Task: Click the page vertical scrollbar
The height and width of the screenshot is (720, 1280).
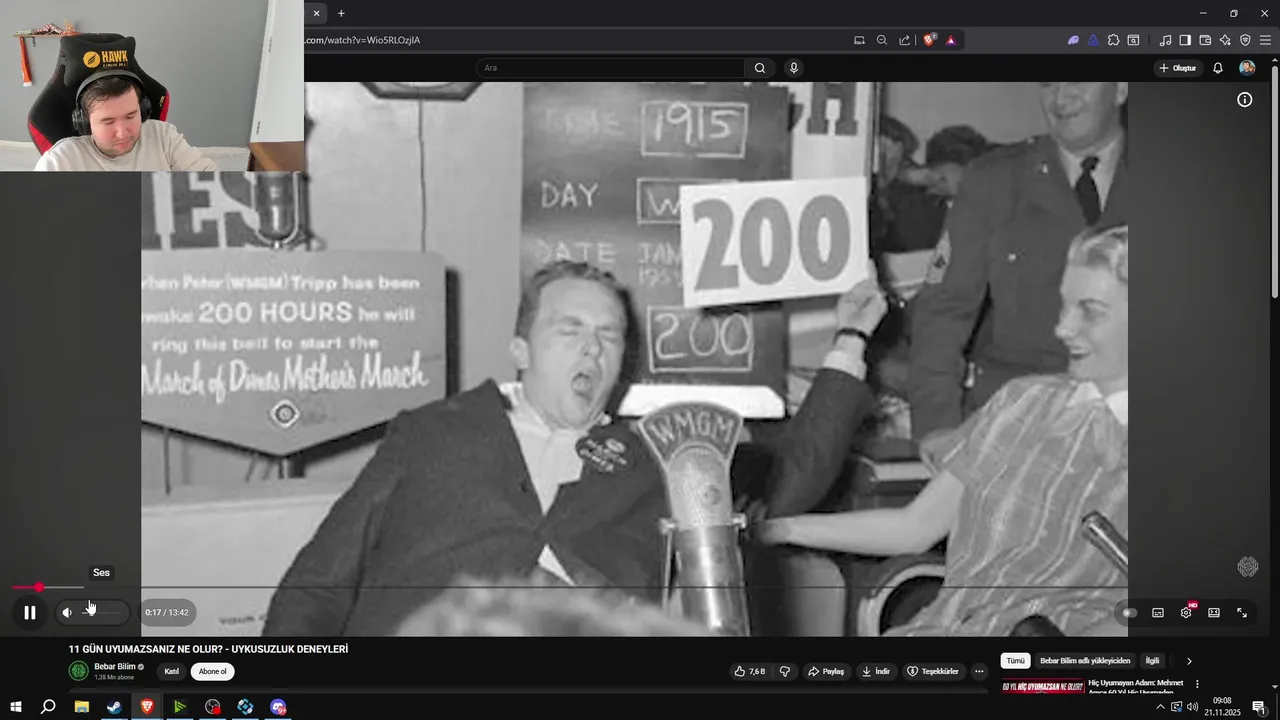Action: tap(1274, 180)
